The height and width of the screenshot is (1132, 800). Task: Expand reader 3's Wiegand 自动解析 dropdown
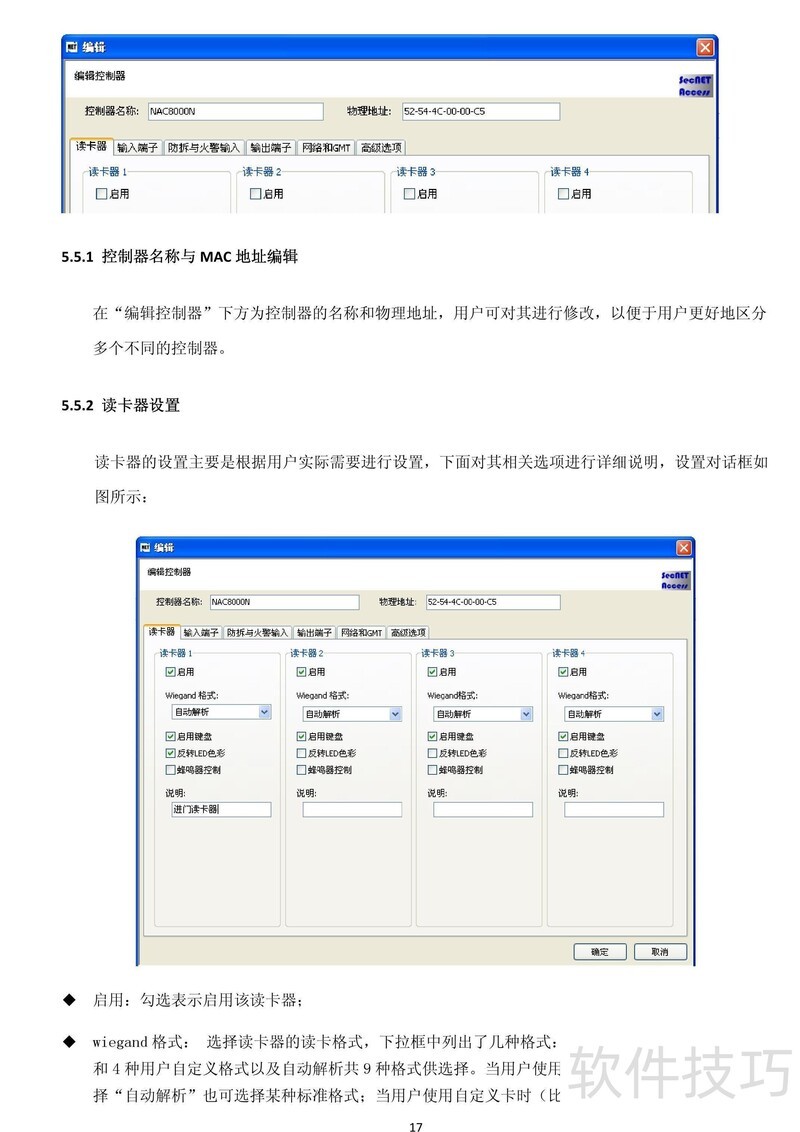point(526,714)
